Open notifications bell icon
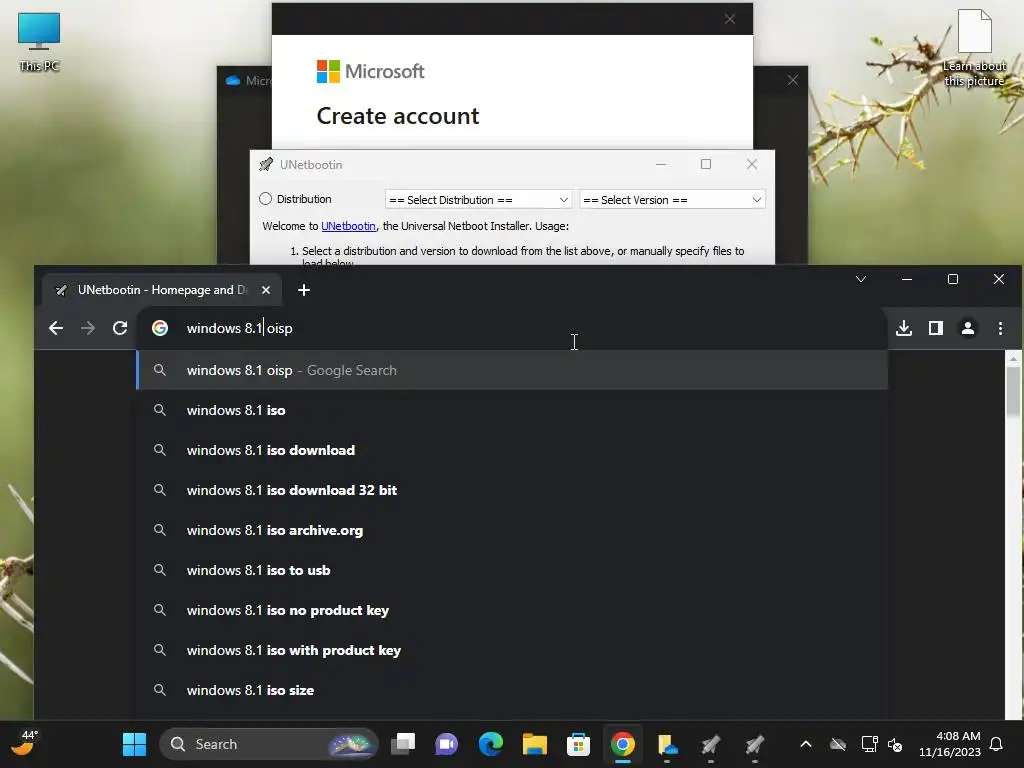The width and height of the screenshot is (1024, 768). click(x=997, y=744)
